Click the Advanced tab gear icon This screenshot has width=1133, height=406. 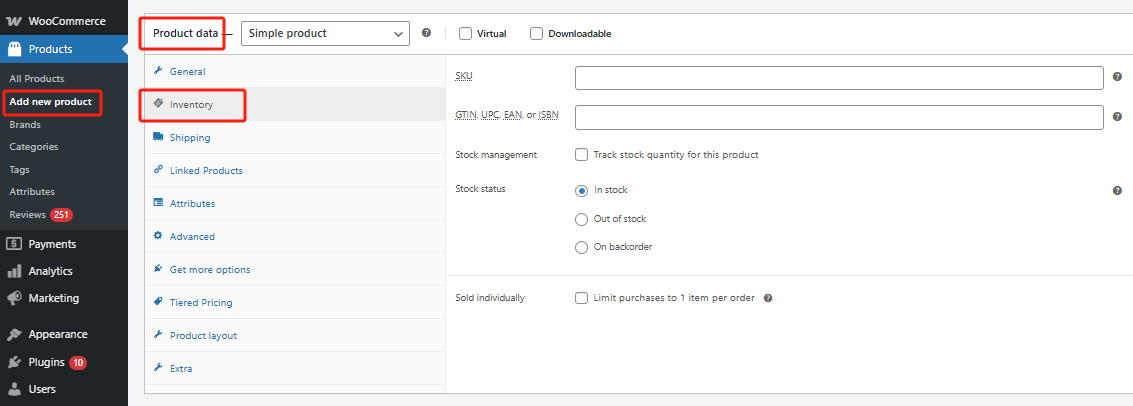158,236
